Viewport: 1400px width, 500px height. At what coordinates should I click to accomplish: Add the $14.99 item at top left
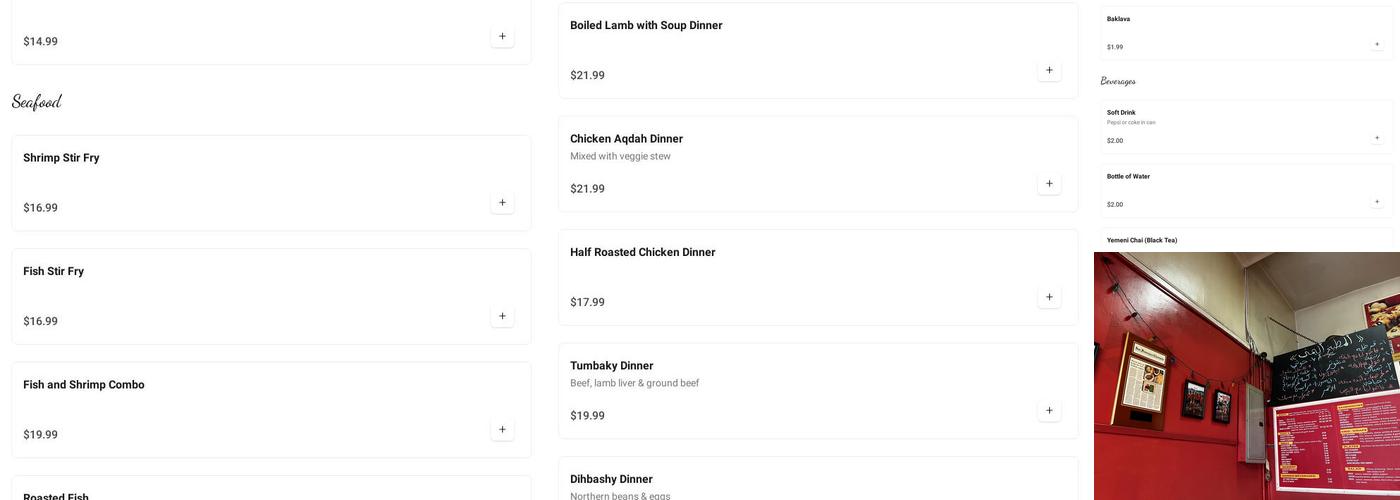pyautogui.click(x=502, y=37)
